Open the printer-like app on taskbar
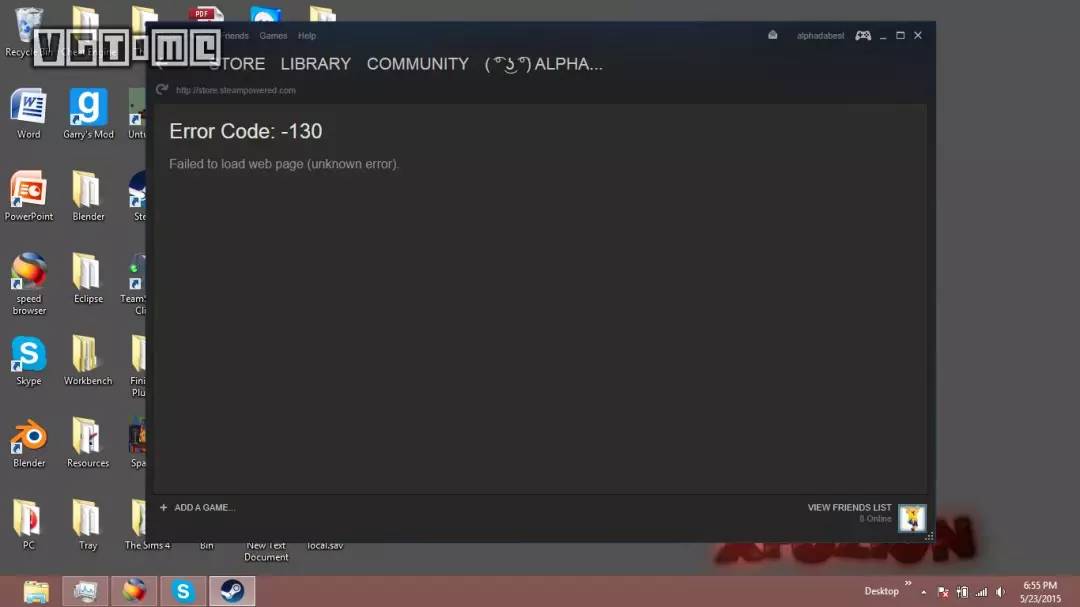The width and height of the screenshot is (1080, 607). (85, 591)
